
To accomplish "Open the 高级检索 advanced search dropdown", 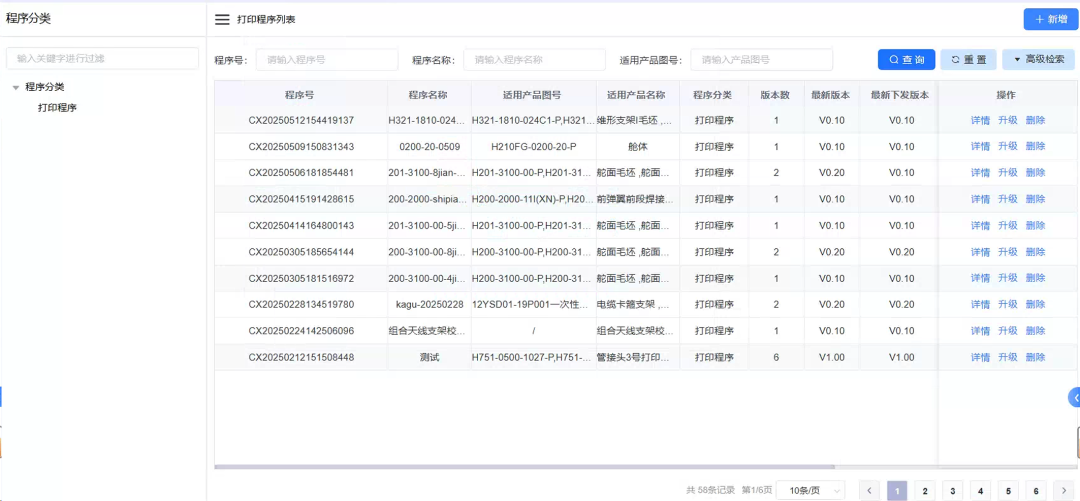I will [1038, 60].
